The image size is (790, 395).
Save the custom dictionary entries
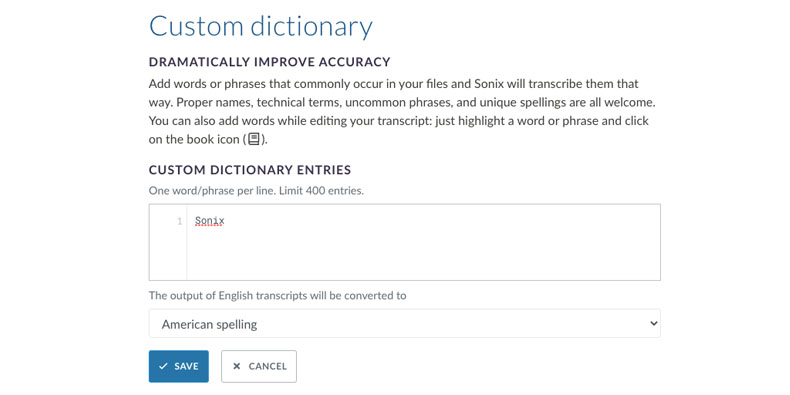(x=178, y=366)
